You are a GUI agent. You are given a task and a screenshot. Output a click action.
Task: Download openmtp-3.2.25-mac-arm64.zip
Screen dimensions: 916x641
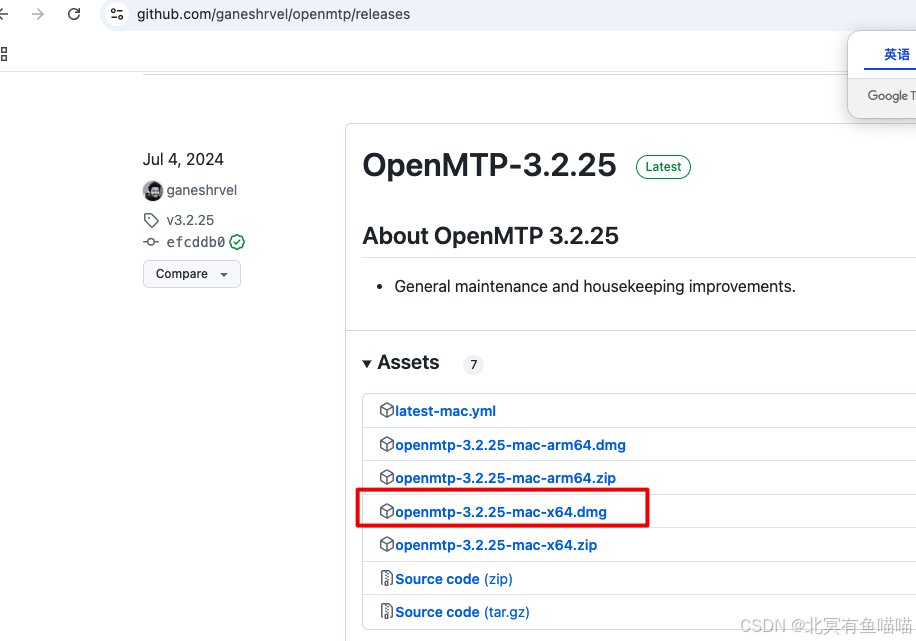[x=505, y=478]
